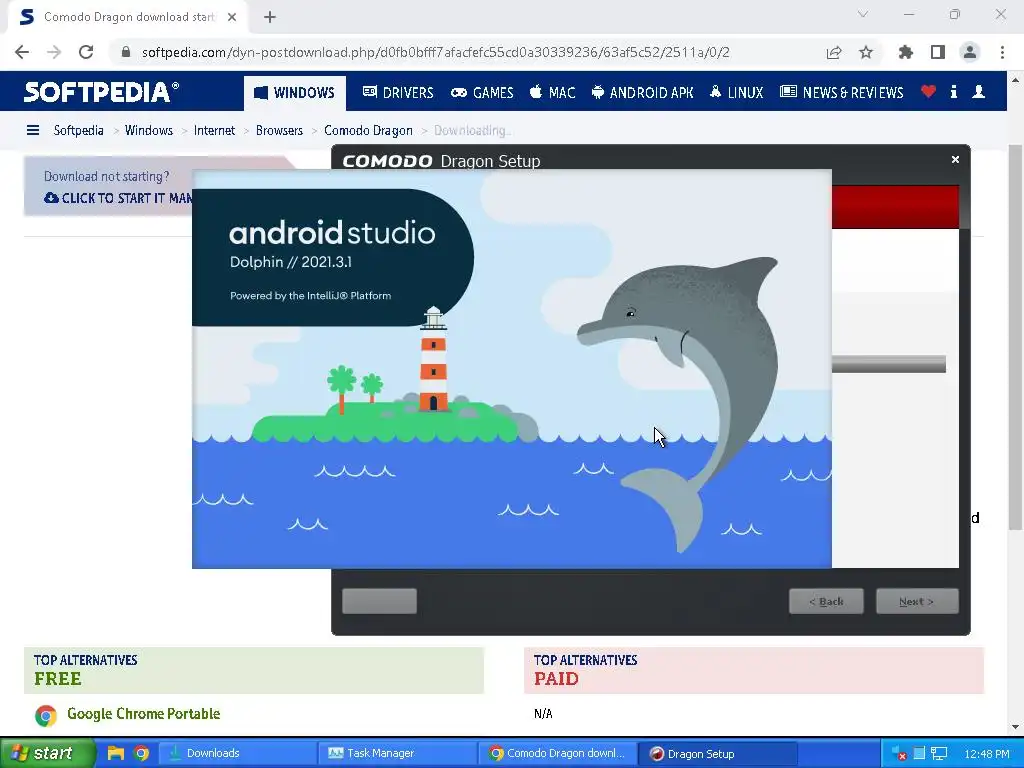Open the Games section
This screenshot has height=768, width=1024.
(483, 93)
